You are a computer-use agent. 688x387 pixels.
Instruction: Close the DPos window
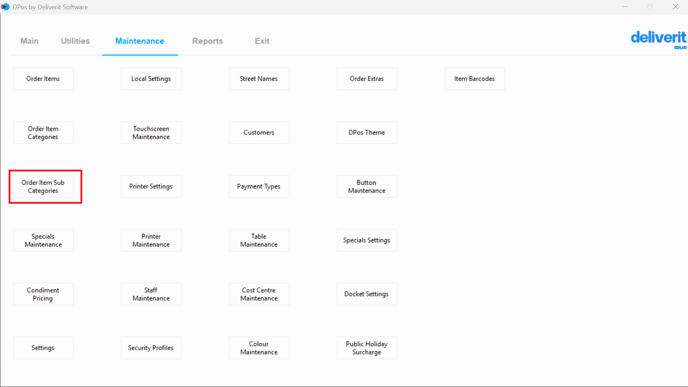click(x=676, y=7)
